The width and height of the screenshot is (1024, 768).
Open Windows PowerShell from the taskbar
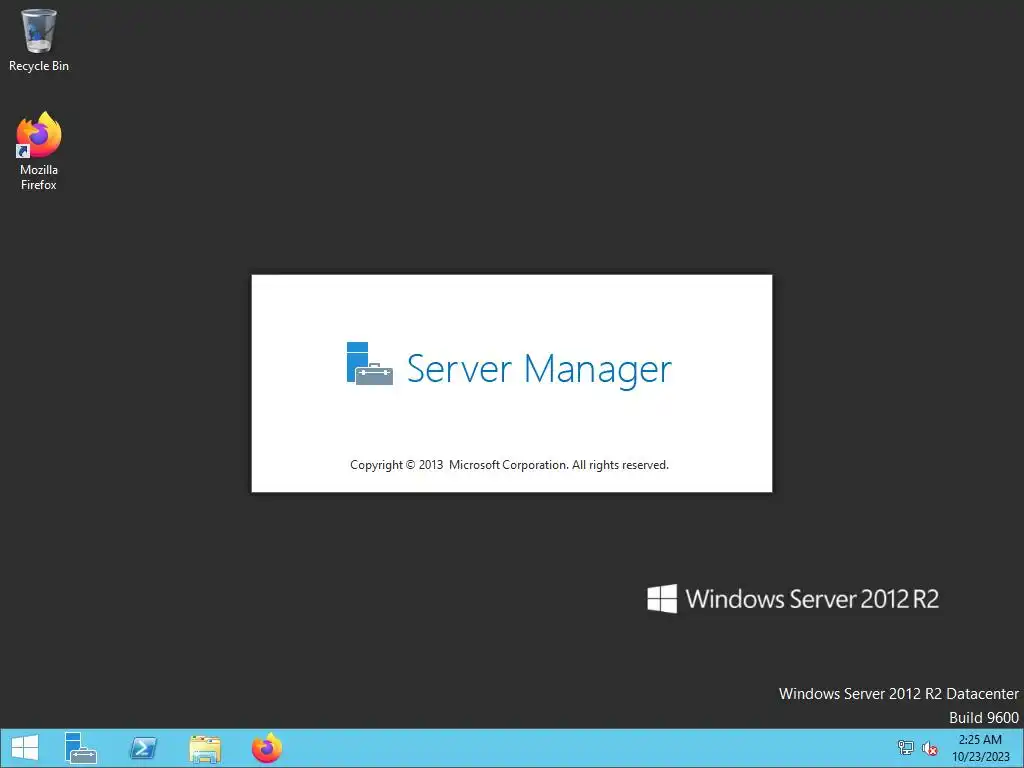pos(143,748)
